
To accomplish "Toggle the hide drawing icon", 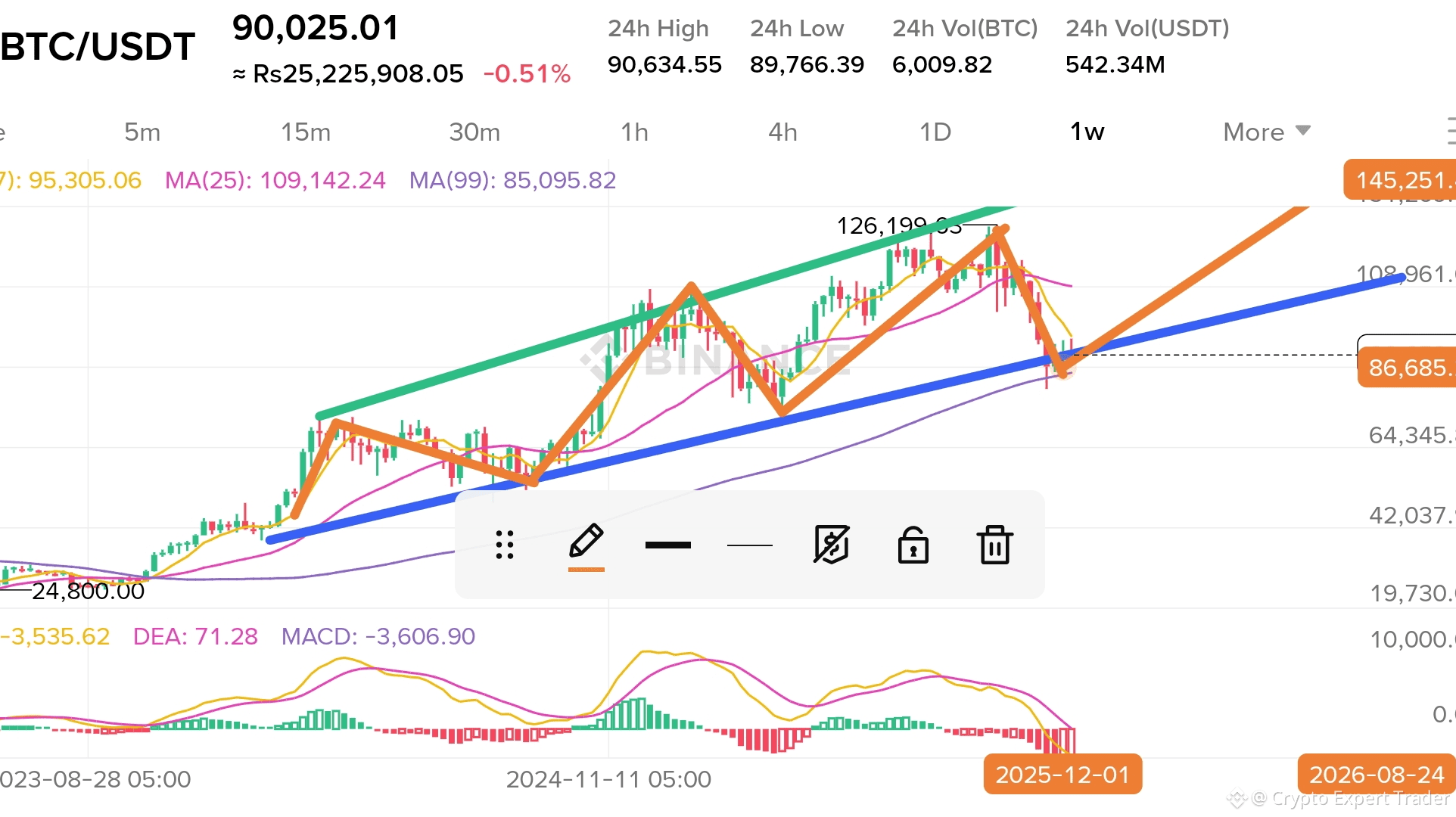I will coord(831,545).
